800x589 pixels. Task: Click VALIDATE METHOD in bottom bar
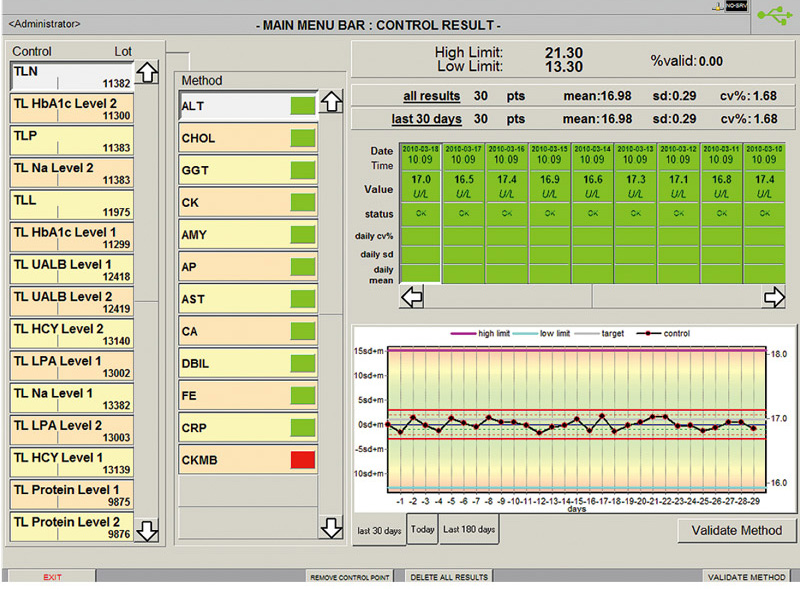tap(746, 577)
